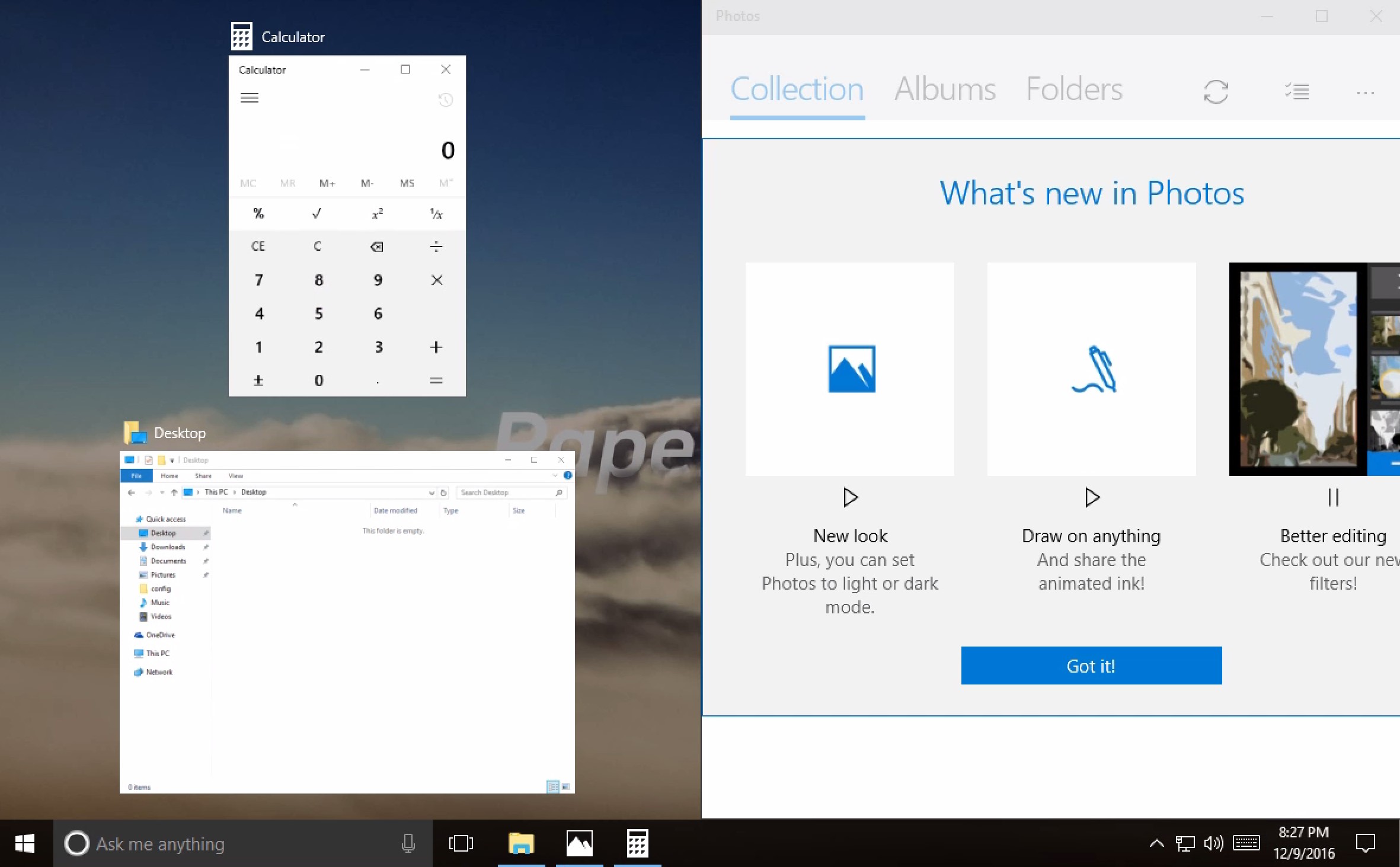Image resolution: width=1400 pixels, height=867 pixels.
Task: Expand the File Explorer ribbon chevron
Action: click(x=555, y=475)
